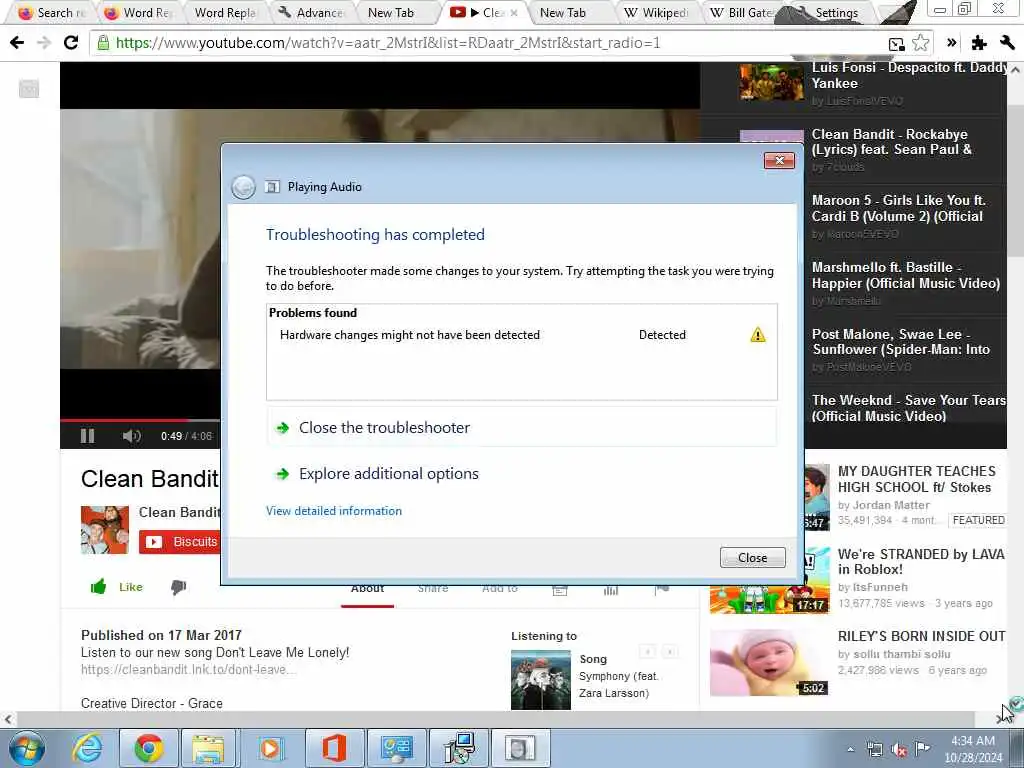
Task: Open 'View detailed information' link
Action: point(334,511)
